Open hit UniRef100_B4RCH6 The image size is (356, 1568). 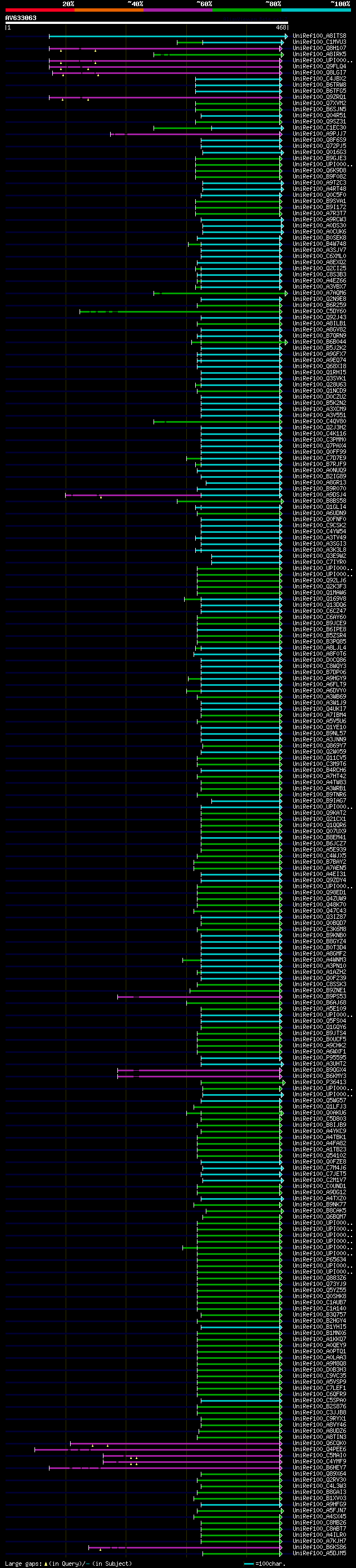[319, 770]
